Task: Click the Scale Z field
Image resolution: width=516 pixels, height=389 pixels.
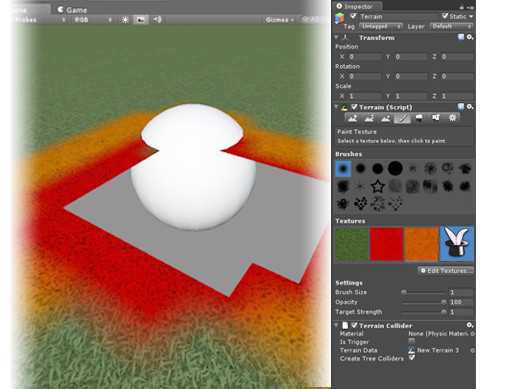Action: pos(457,96)
